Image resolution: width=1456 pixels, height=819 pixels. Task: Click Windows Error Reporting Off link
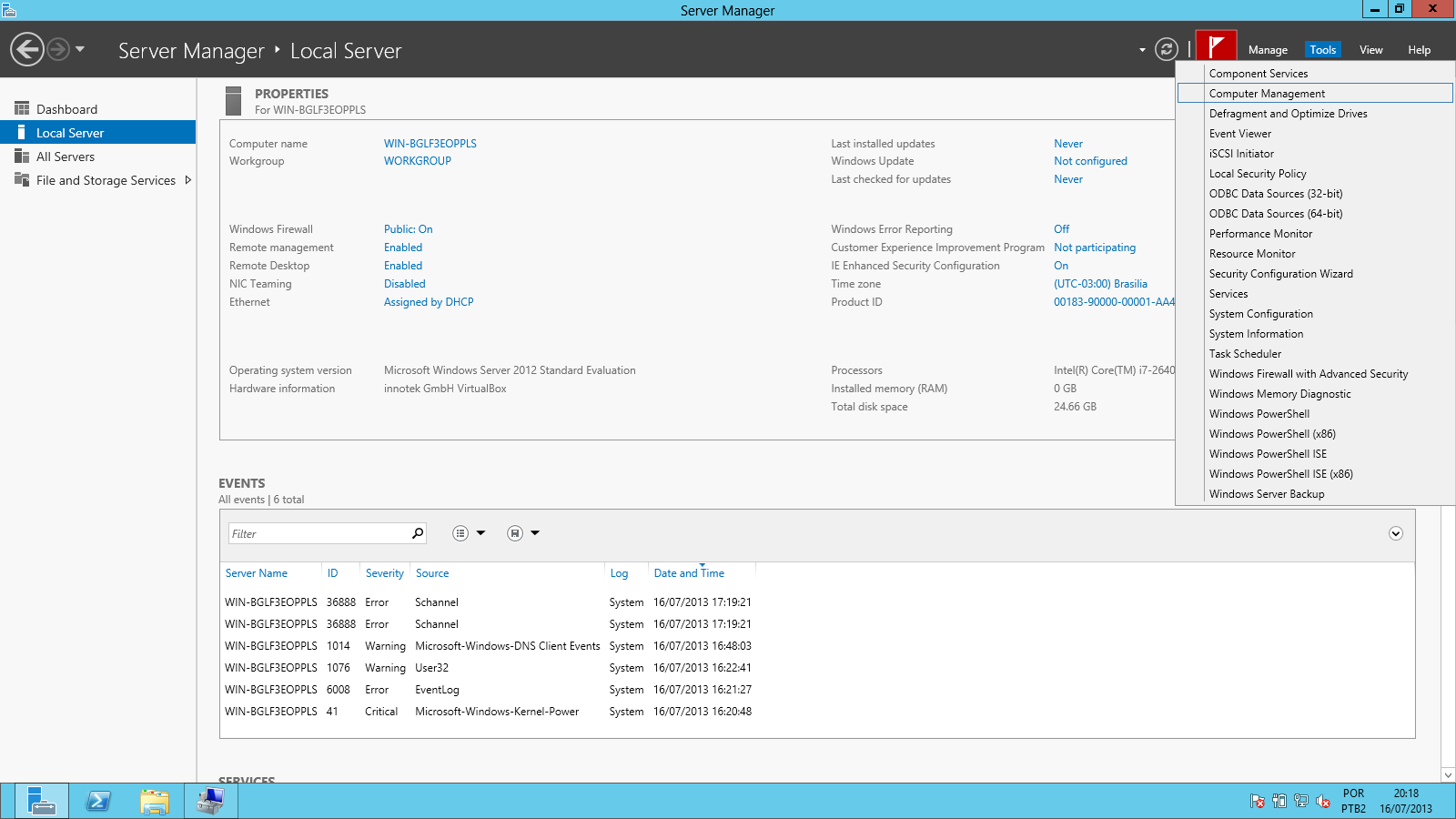pos(1062,229)
